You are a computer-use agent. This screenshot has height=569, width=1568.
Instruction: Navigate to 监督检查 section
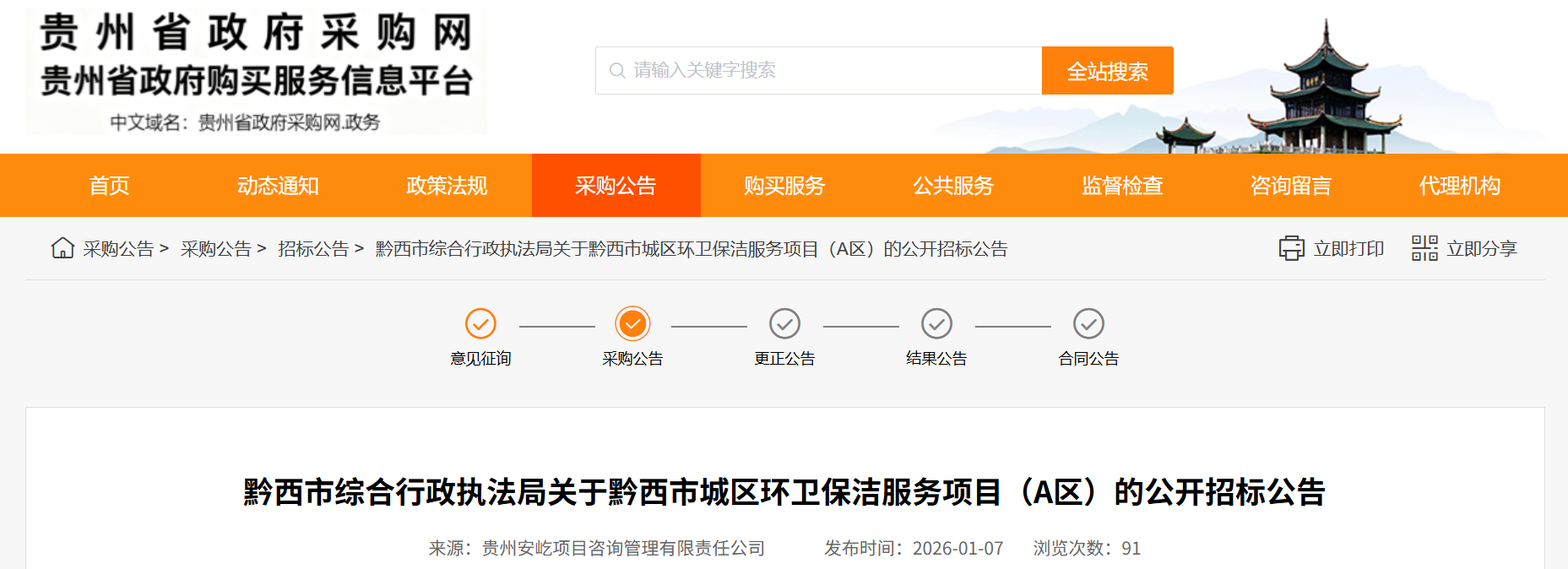pos(1122,186)
